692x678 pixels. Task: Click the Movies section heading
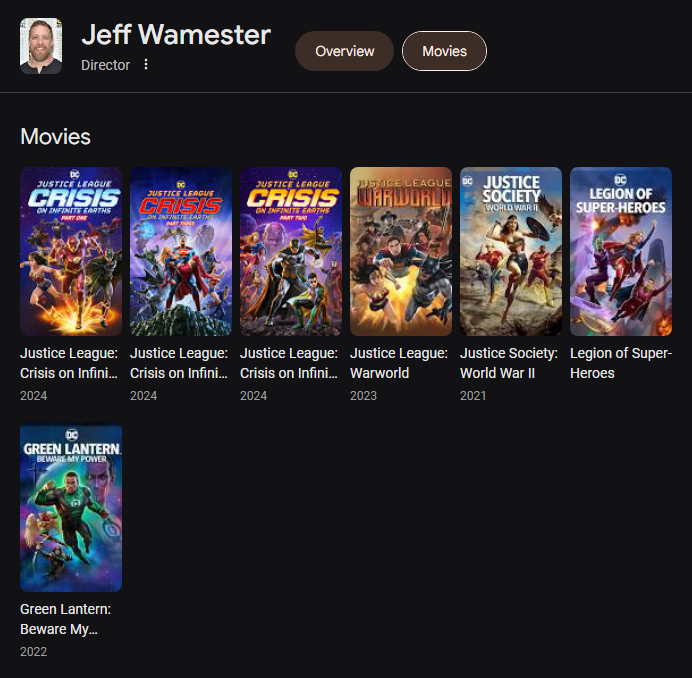click(56, 136)
